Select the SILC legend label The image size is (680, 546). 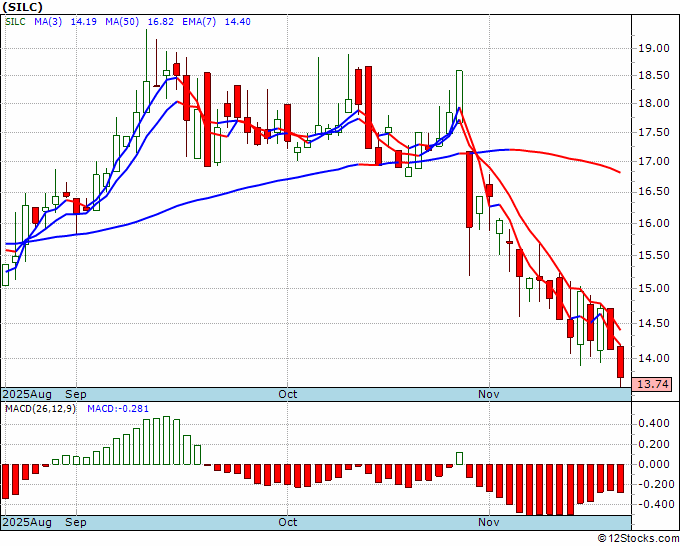coord(16,22)
